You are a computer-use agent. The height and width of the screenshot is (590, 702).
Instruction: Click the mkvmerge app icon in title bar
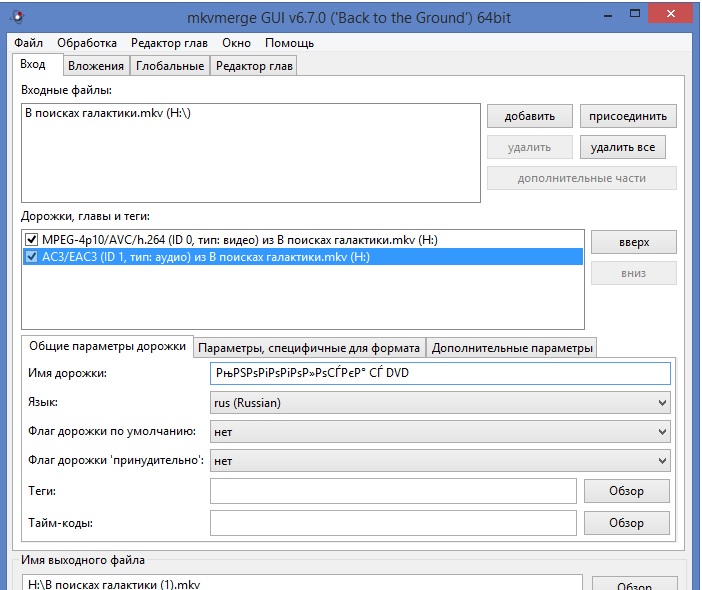(17, 17)
